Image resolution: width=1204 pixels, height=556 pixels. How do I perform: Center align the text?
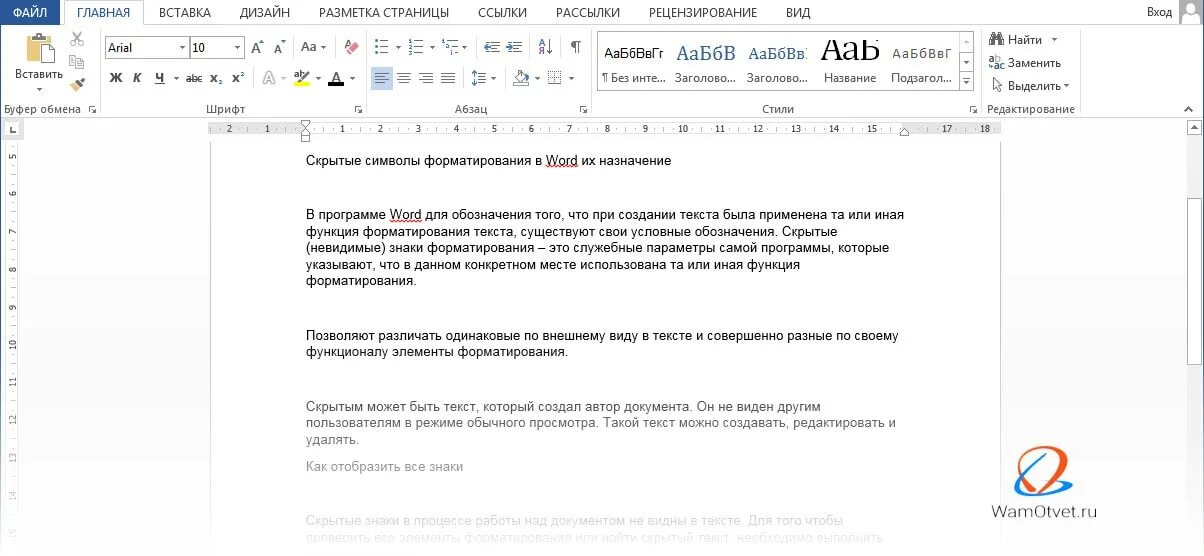tap(404, 78)
